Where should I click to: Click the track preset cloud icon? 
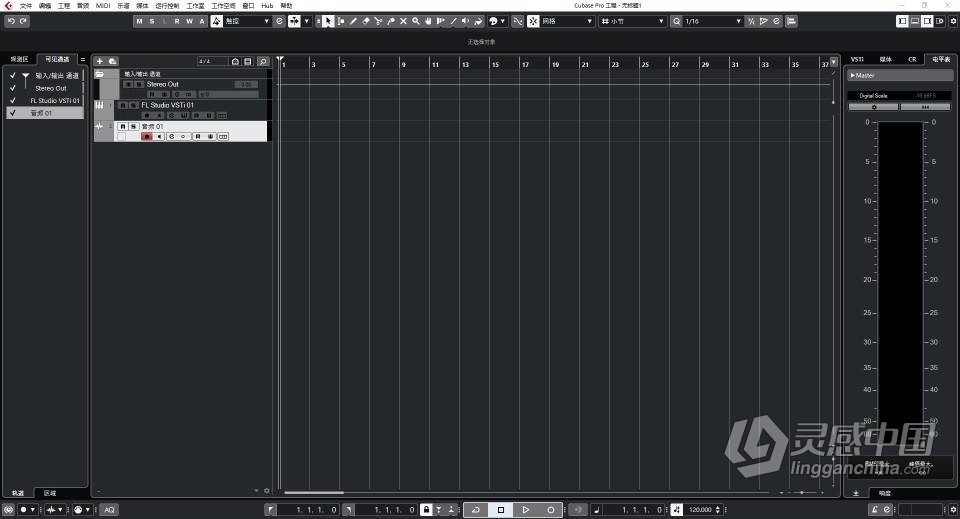[113, 61]
